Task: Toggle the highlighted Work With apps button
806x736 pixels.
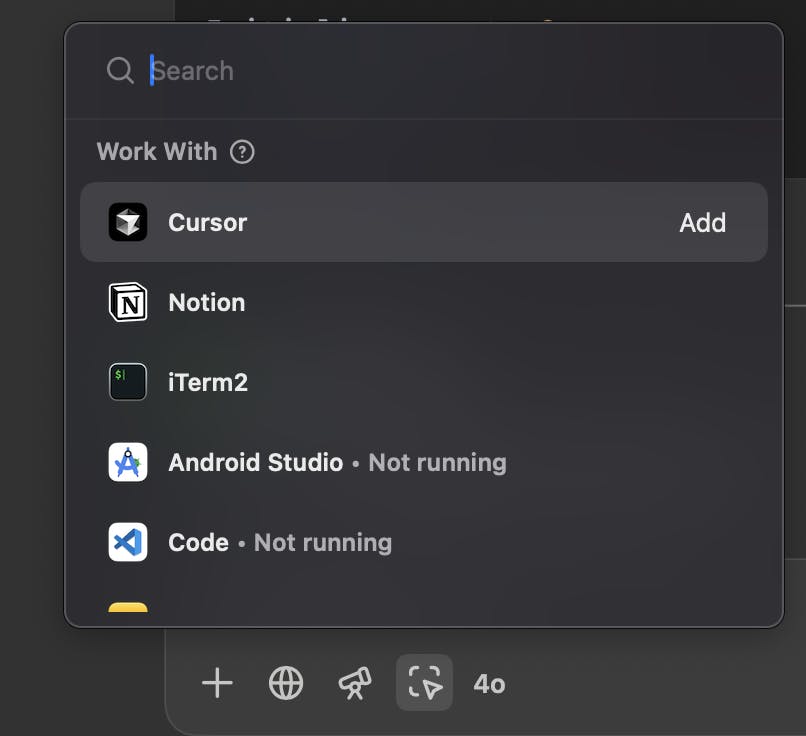Action: point(425,683)
